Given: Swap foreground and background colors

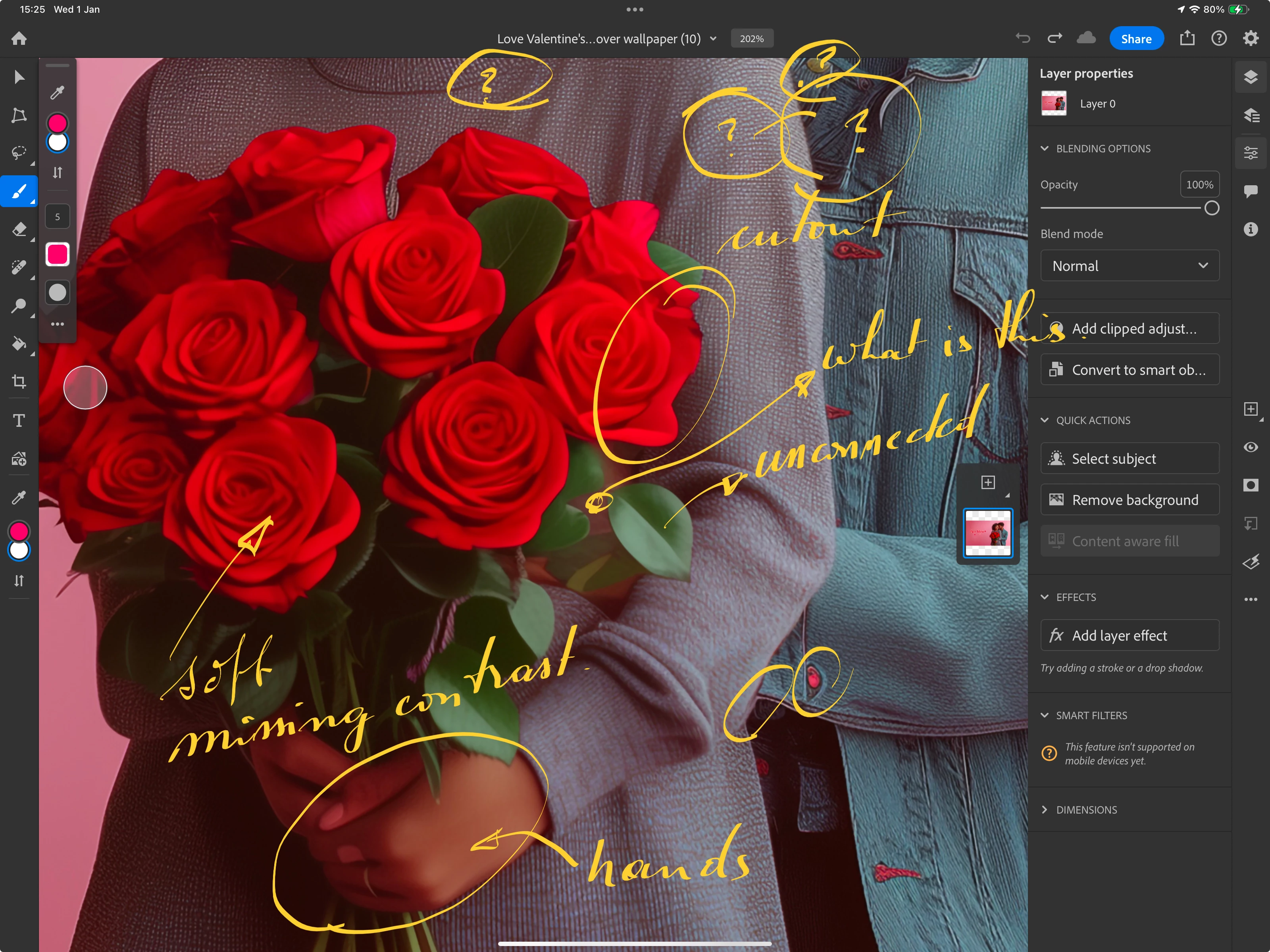Looking at the screenshot, I should pos(19,581).
